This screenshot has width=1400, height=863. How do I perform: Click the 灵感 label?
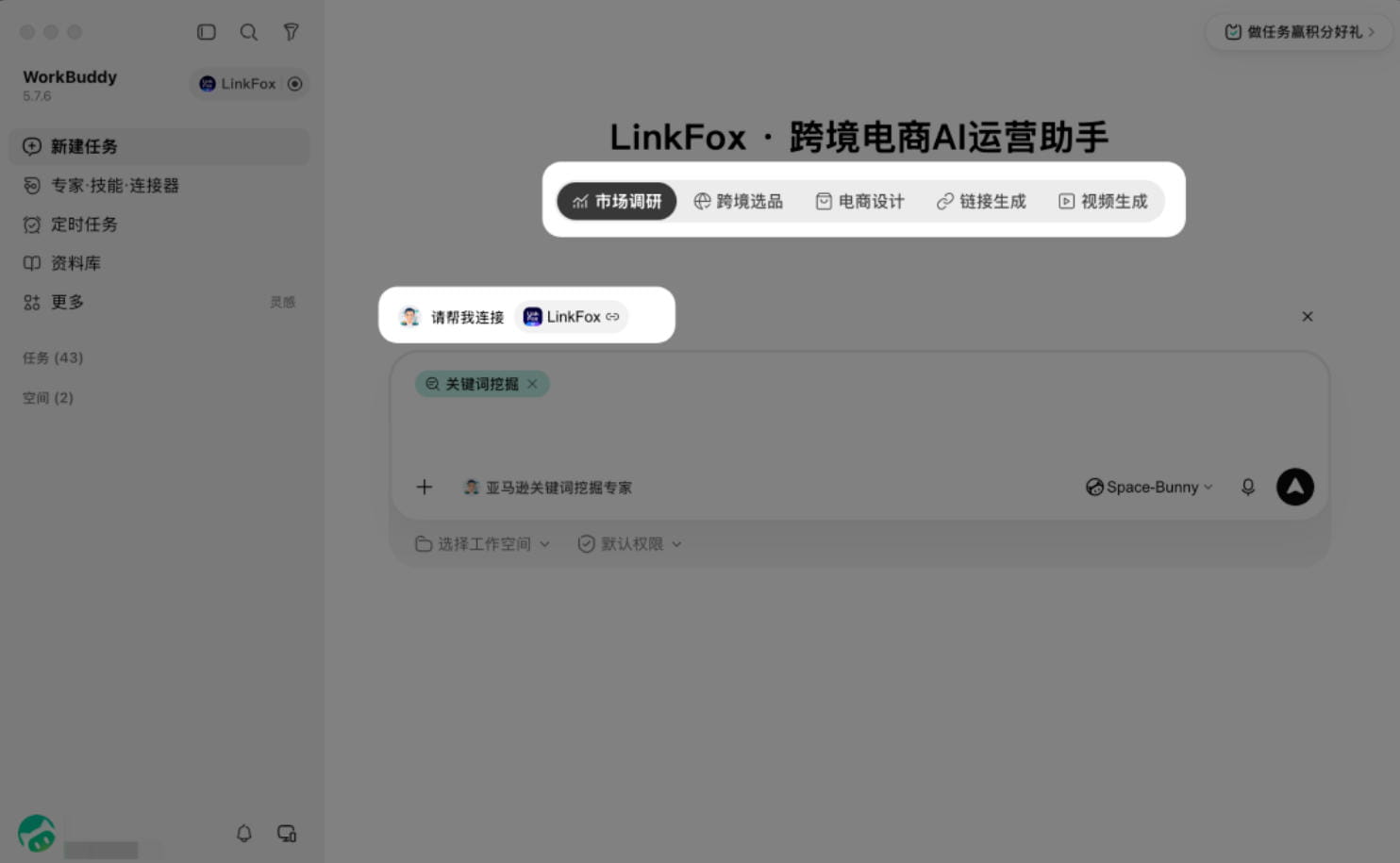(x=283, y=303)
